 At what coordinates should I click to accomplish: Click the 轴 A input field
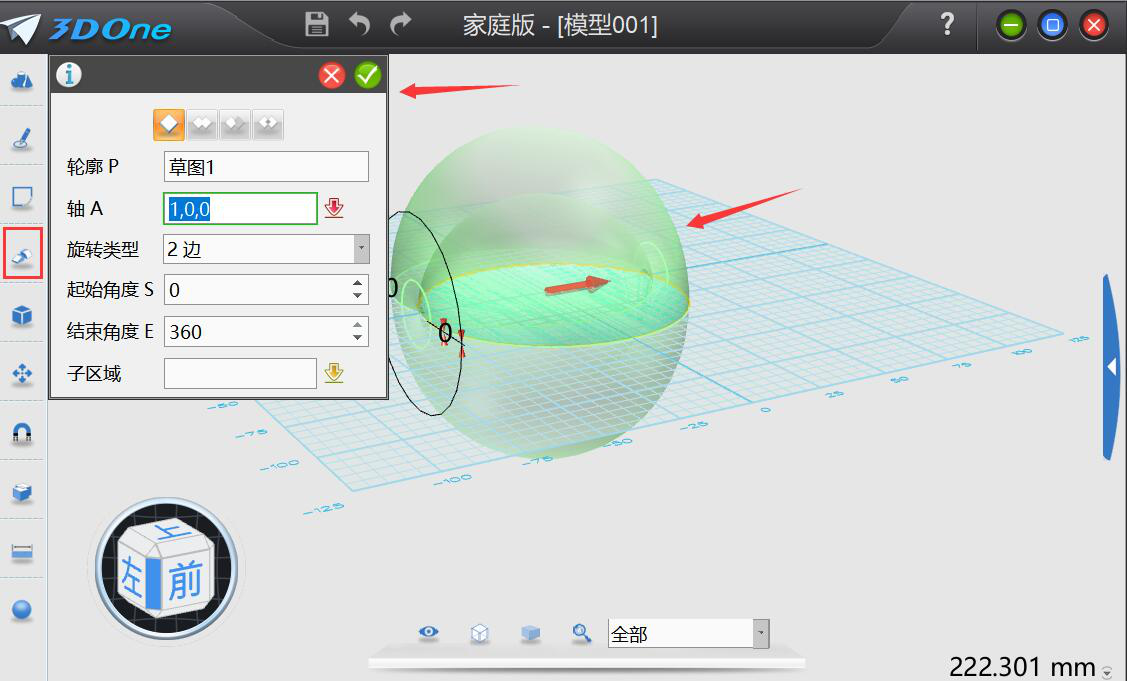(240, 208)
